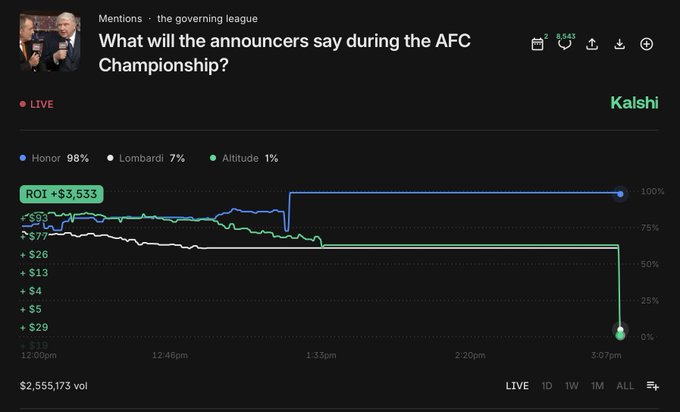
Task: Switch chart to 1W range
Action: (x=572, y=385)
